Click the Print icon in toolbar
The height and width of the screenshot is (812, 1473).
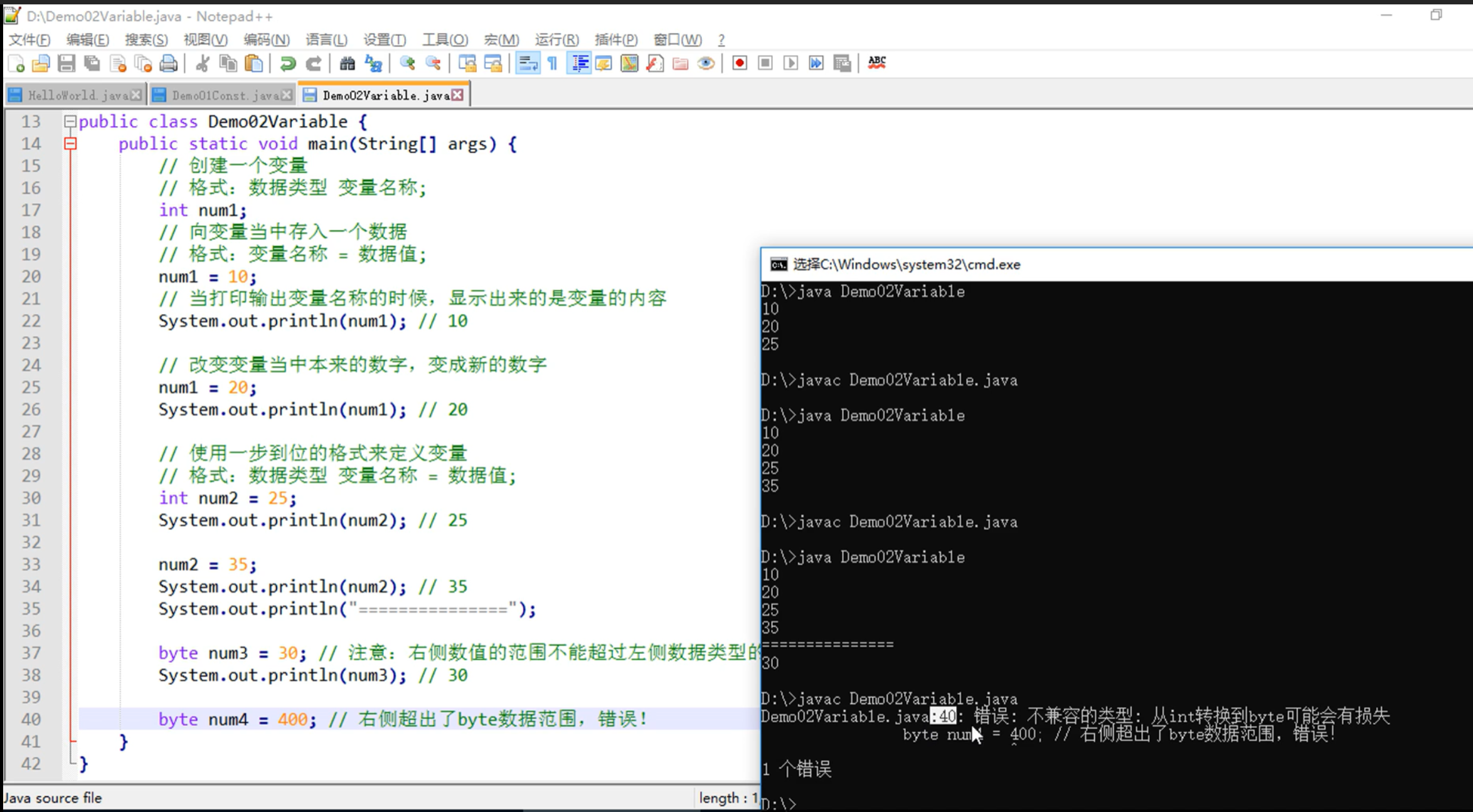tap(168, 63)
